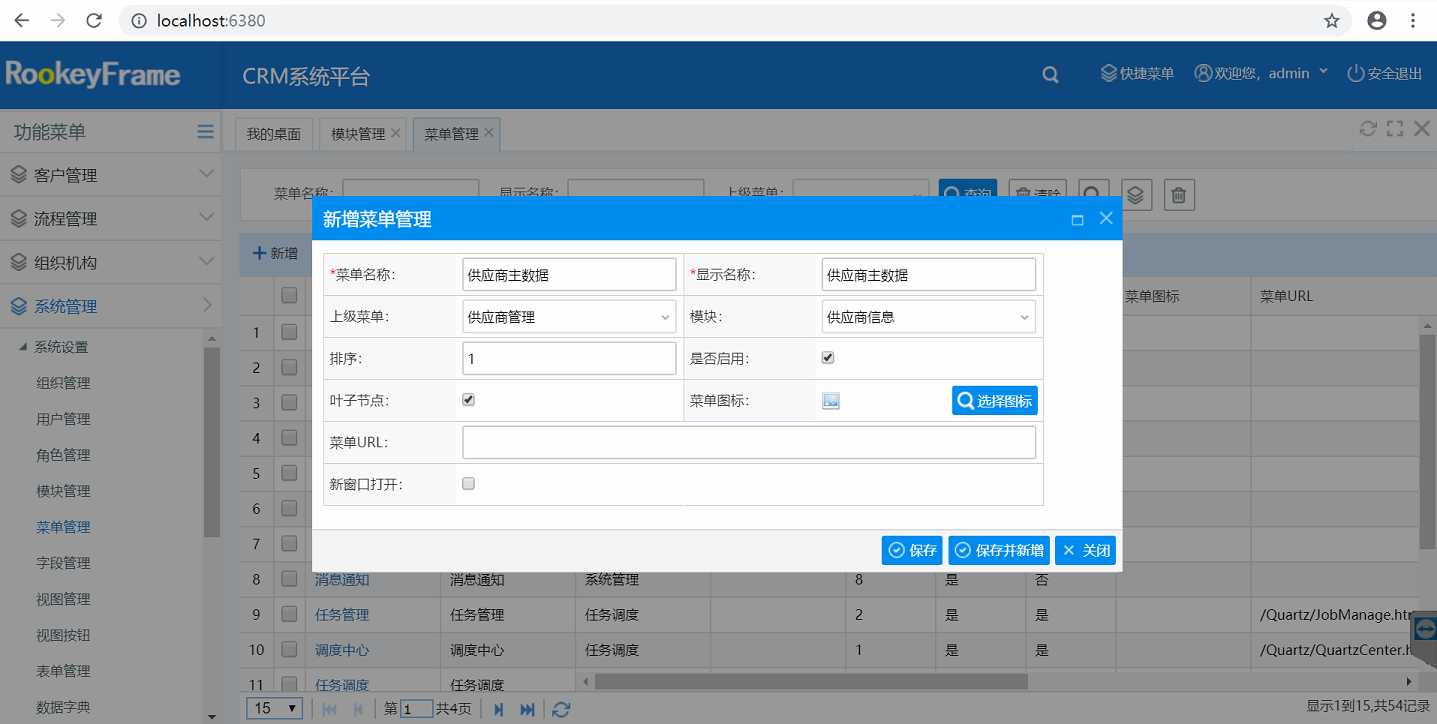Go to last page in pager

(x=527, y=709)
